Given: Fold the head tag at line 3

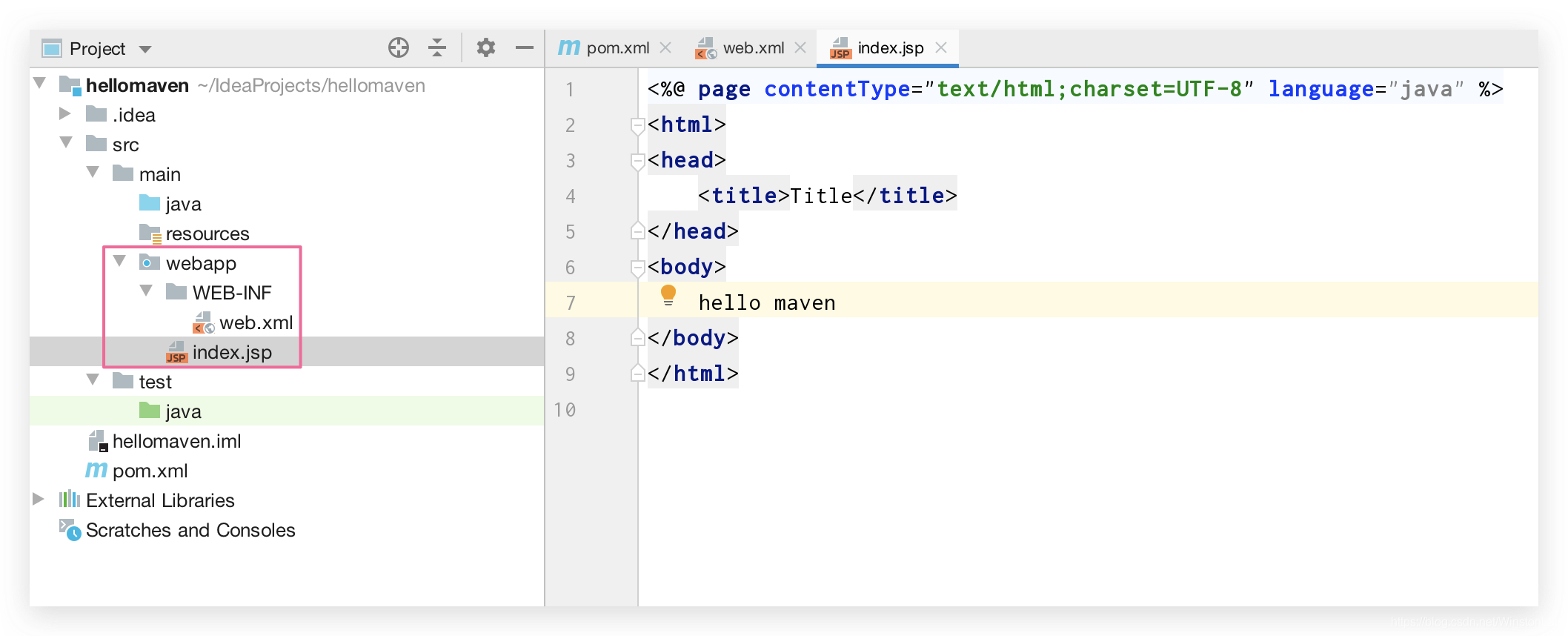Looking at the screenshot, I should tap(637, 161).
